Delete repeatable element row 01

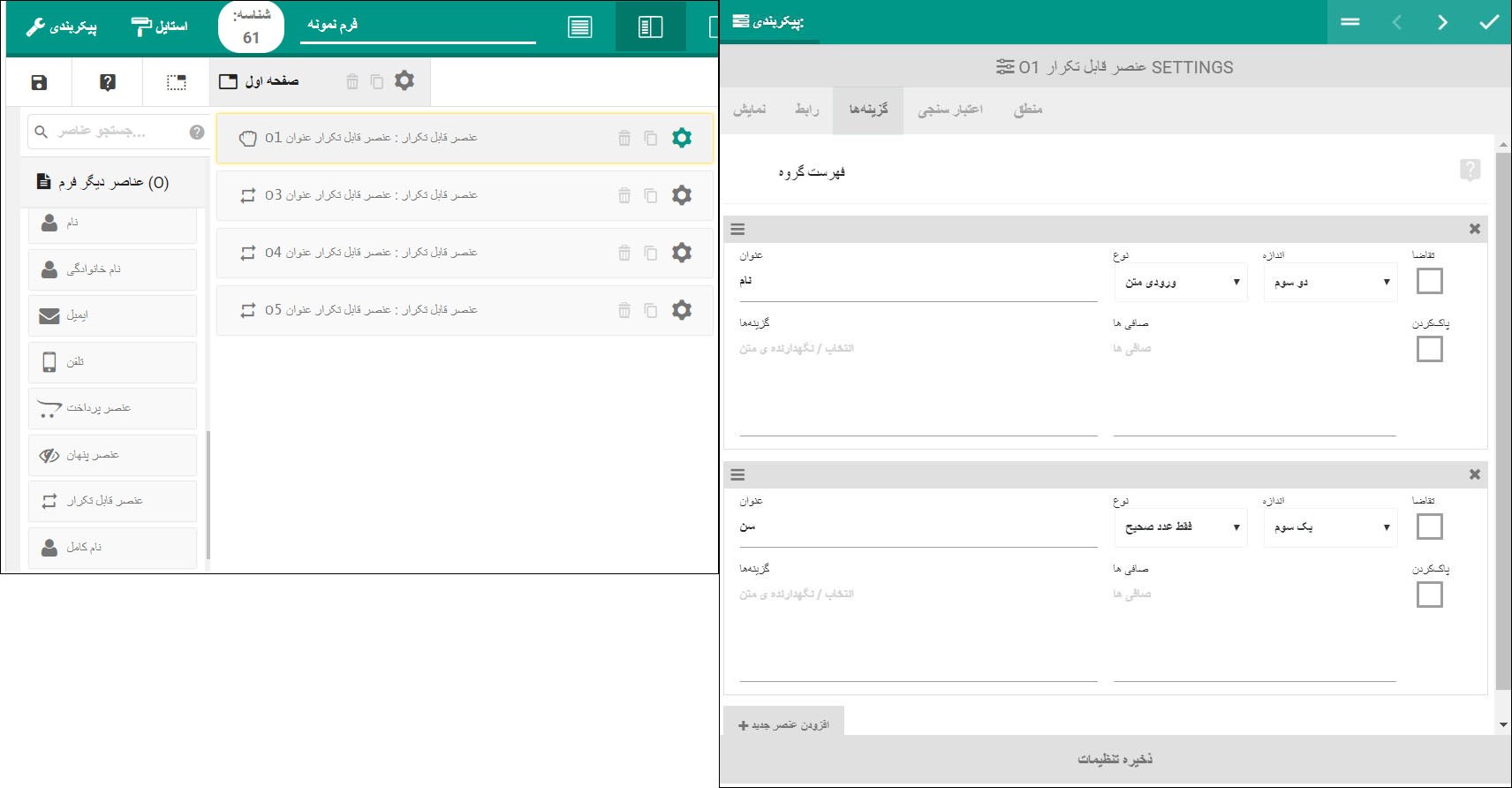click(x=624, y=138)
